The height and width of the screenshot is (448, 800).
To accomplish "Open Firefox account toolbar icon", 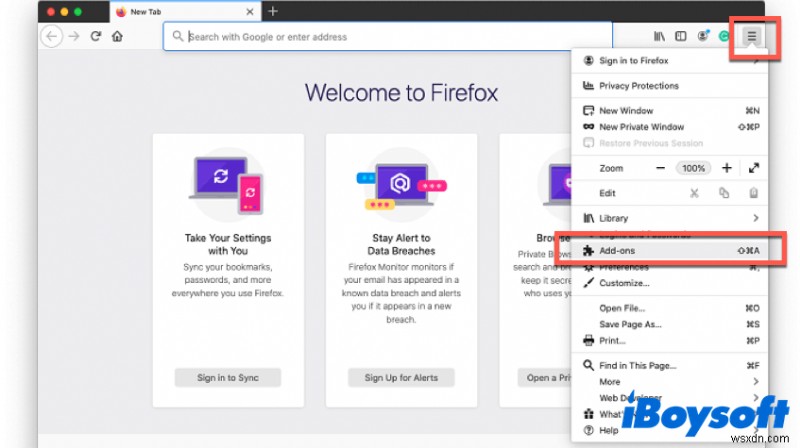I will [x=703, y=36].
